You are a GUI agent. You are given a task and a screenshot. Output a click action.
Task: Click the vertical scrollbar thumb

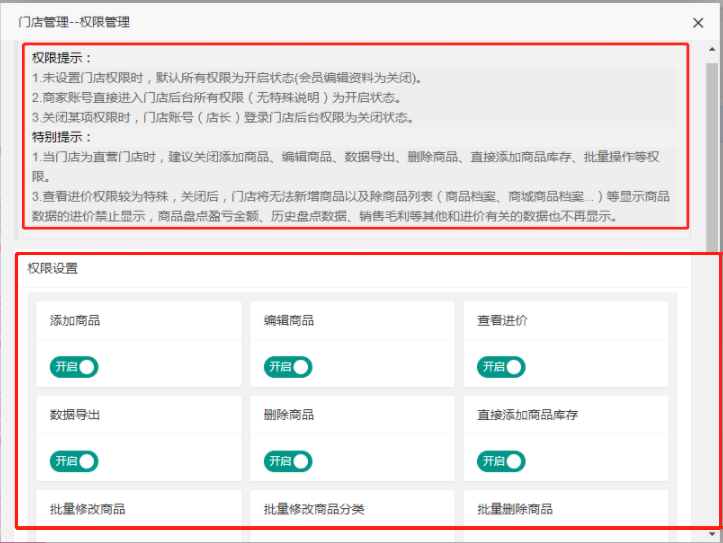tap(712, 157)
